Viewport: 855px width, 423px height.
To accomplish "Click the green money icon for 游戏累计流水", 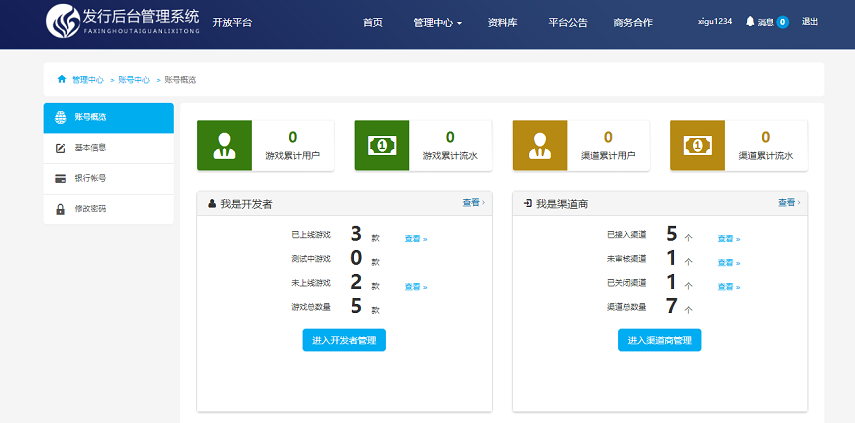I will (382, 145).
